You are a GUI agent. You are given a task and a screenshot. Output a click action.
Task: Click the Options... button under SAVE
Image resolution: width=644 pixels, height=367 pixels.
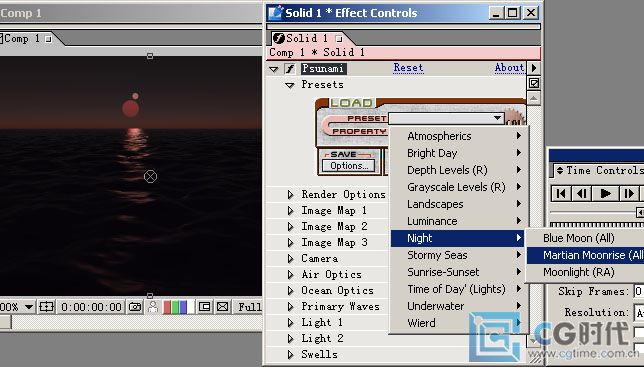(349, 166)
